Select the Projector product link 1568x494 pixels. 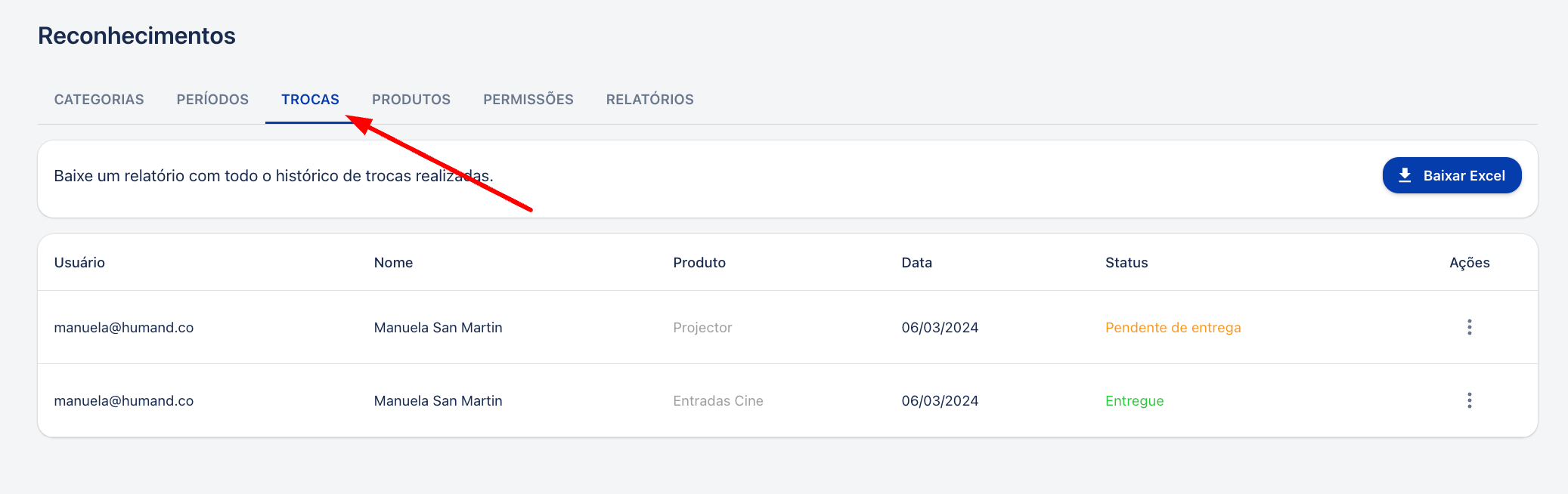pos(702,327)
